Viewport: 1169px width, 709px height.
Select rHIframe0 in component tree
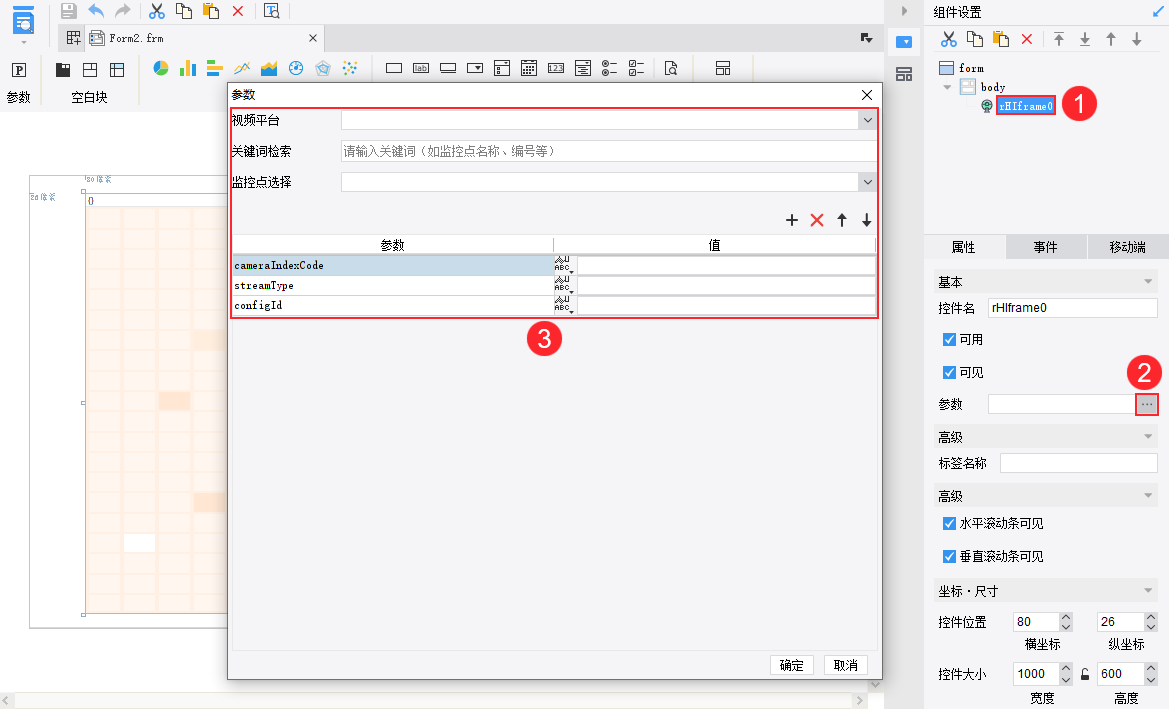pos(1026,106)
